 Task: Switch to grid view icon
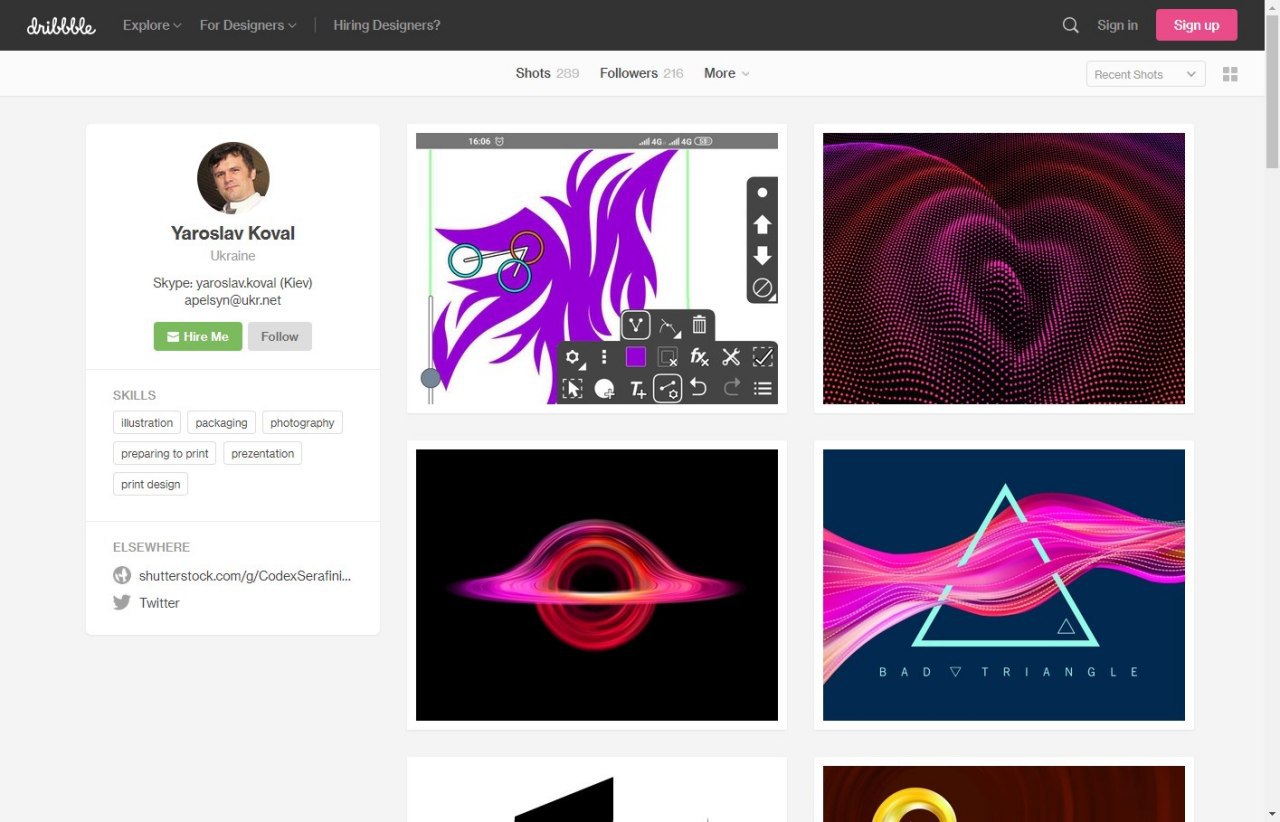click(x=1230, y=74)
